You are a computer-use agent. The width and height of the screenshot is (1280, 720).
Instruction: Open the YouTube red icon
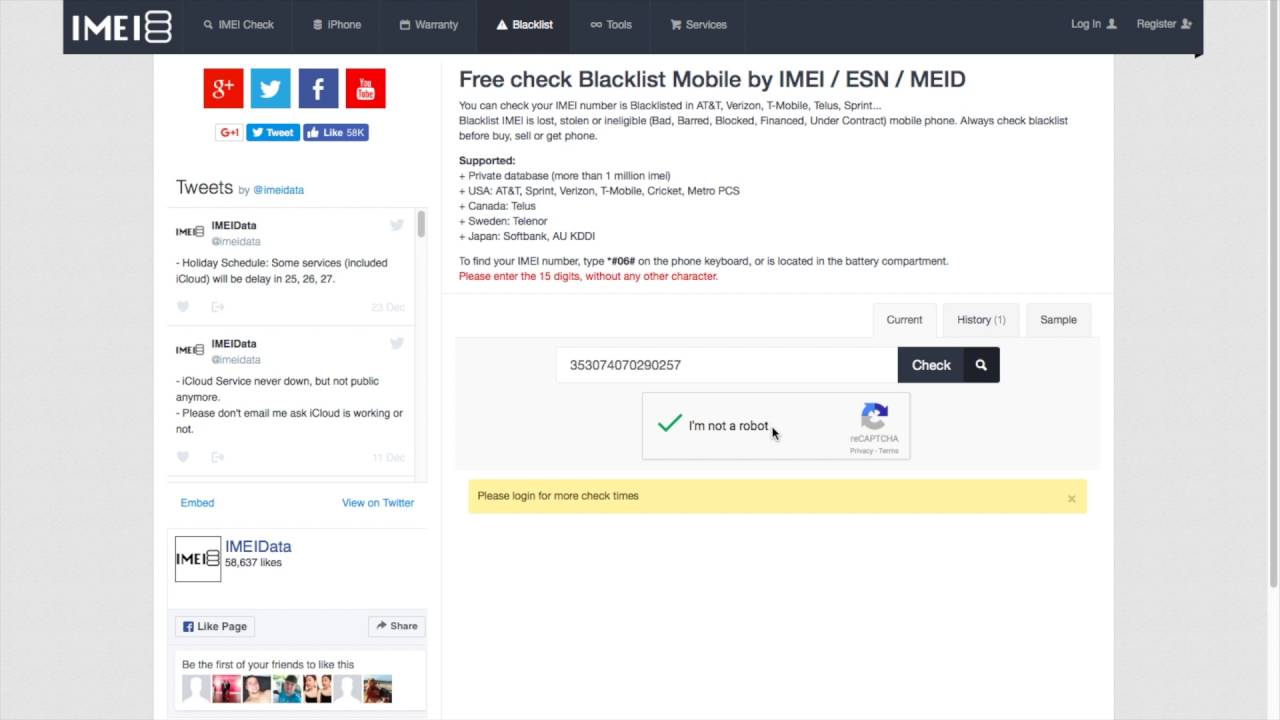click(365, 88)
